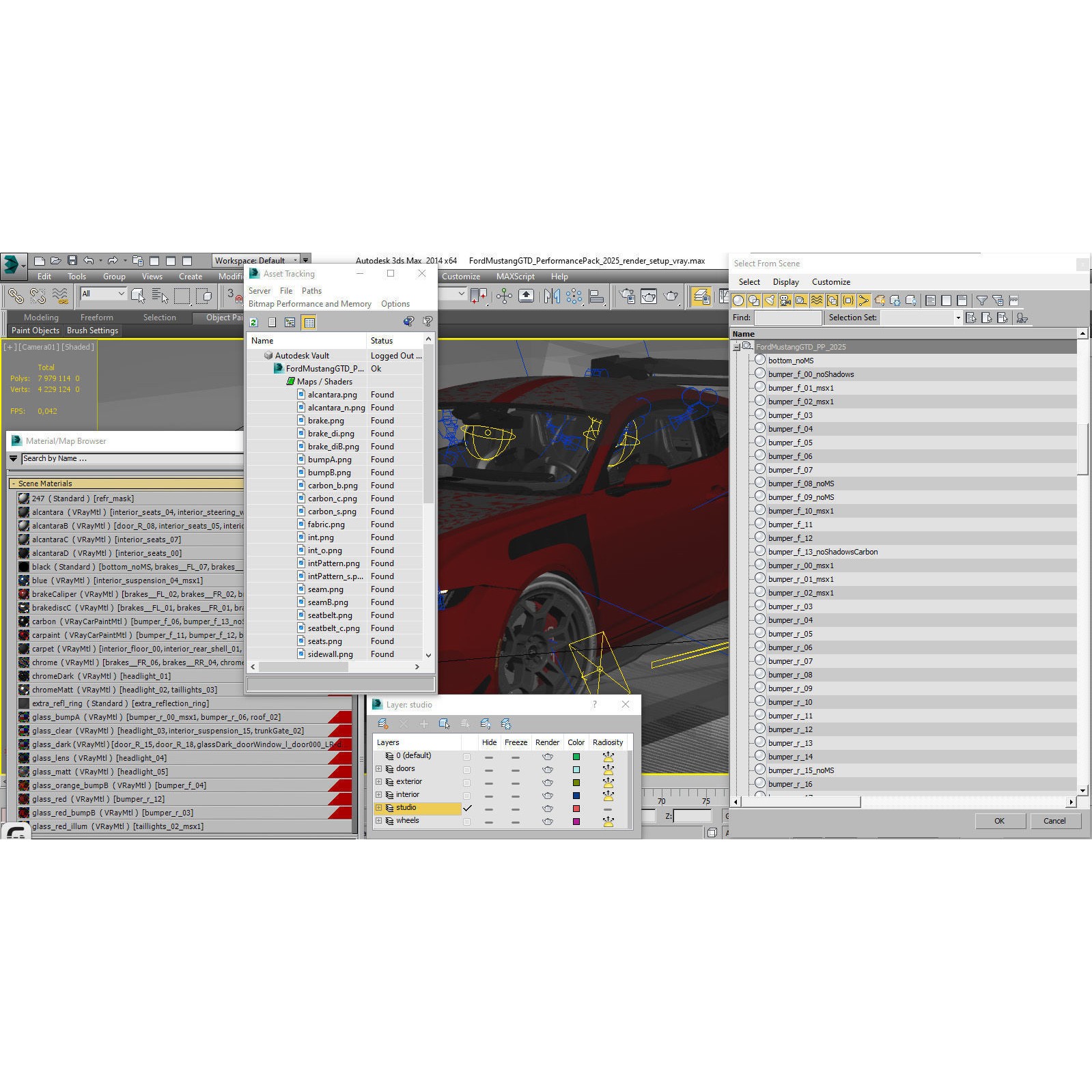Image resolution: width=1092 pixels, height=1092 pixels.
Task: Open the Paths menu in Asset Tracking
Action: tap(311, 291)
